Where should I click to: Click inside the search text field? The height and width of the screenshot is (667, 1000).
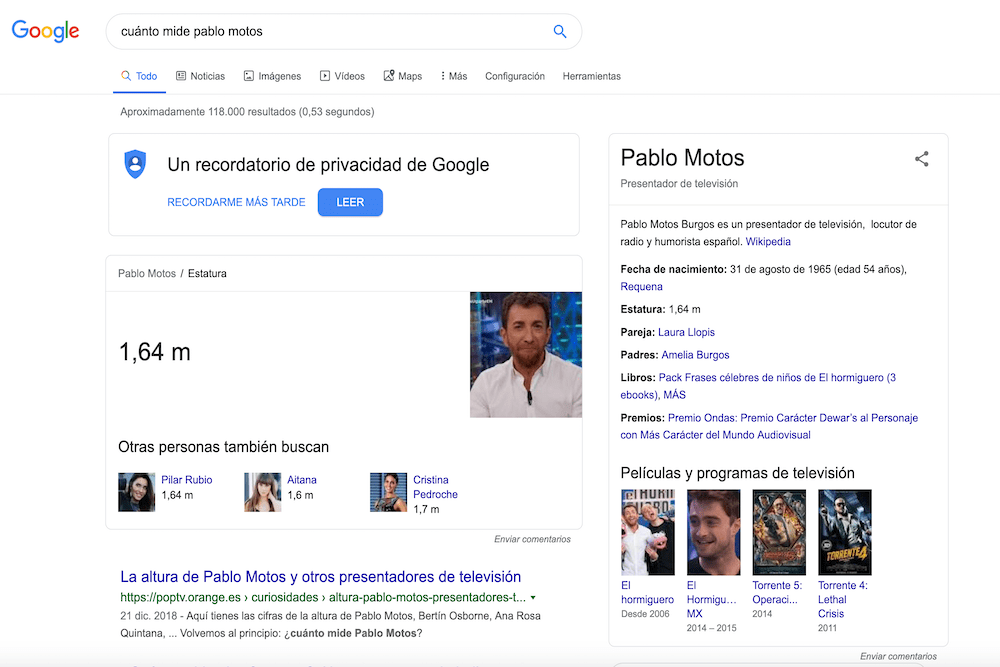tap(330, 31)
